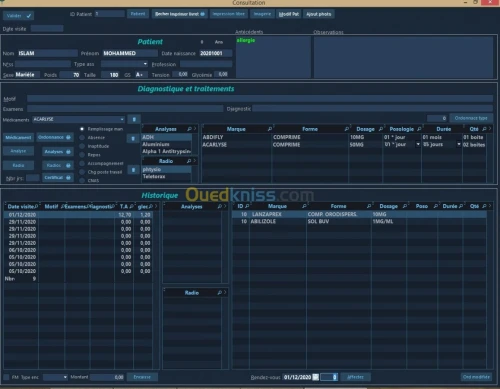Open the Médicaments ACARLYSE dropdown

click(122, 119)
